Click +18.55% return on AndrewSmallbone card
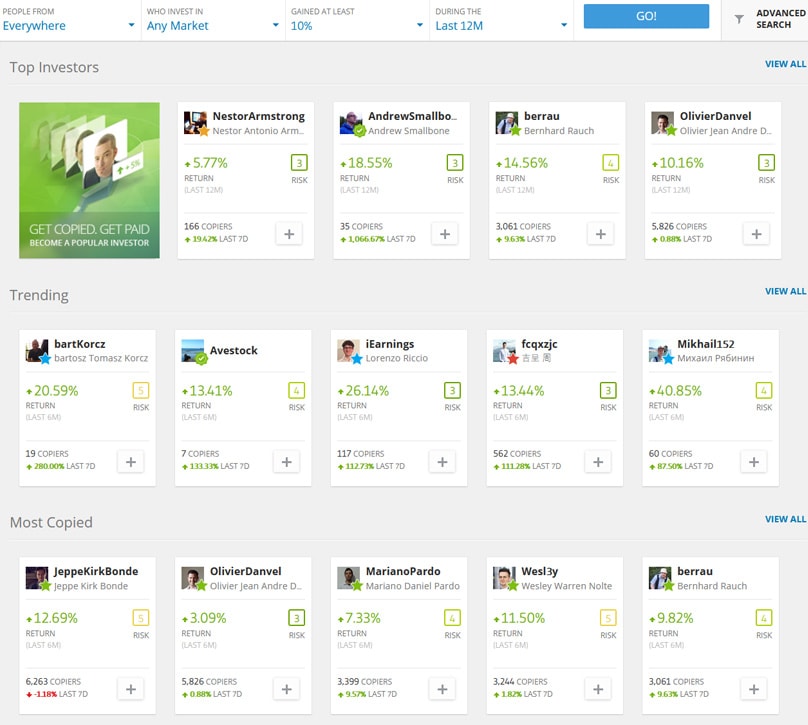 click(x=366, y=163)
